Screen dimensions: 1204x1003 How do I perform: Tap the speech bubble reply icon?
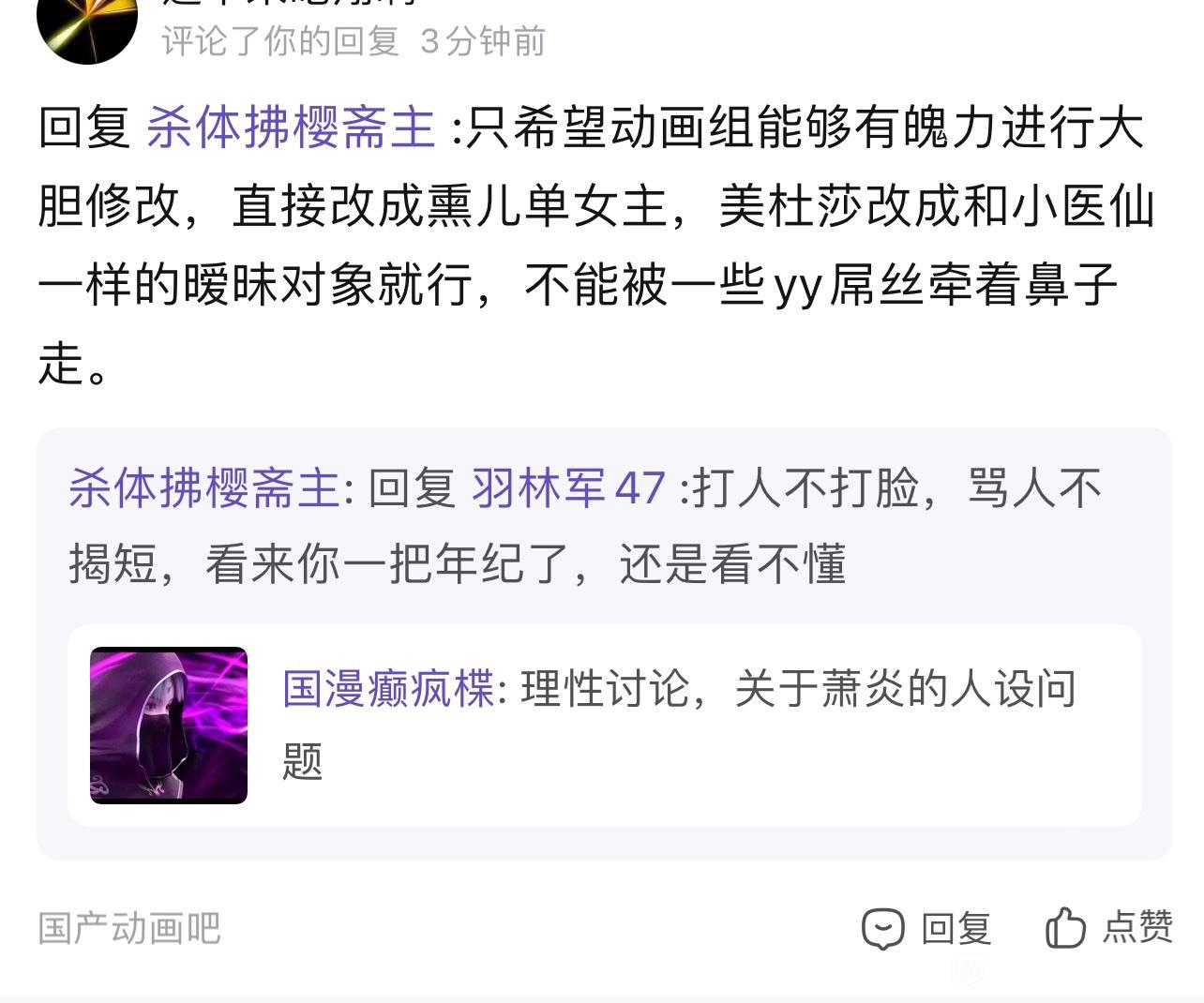(882, 929)
